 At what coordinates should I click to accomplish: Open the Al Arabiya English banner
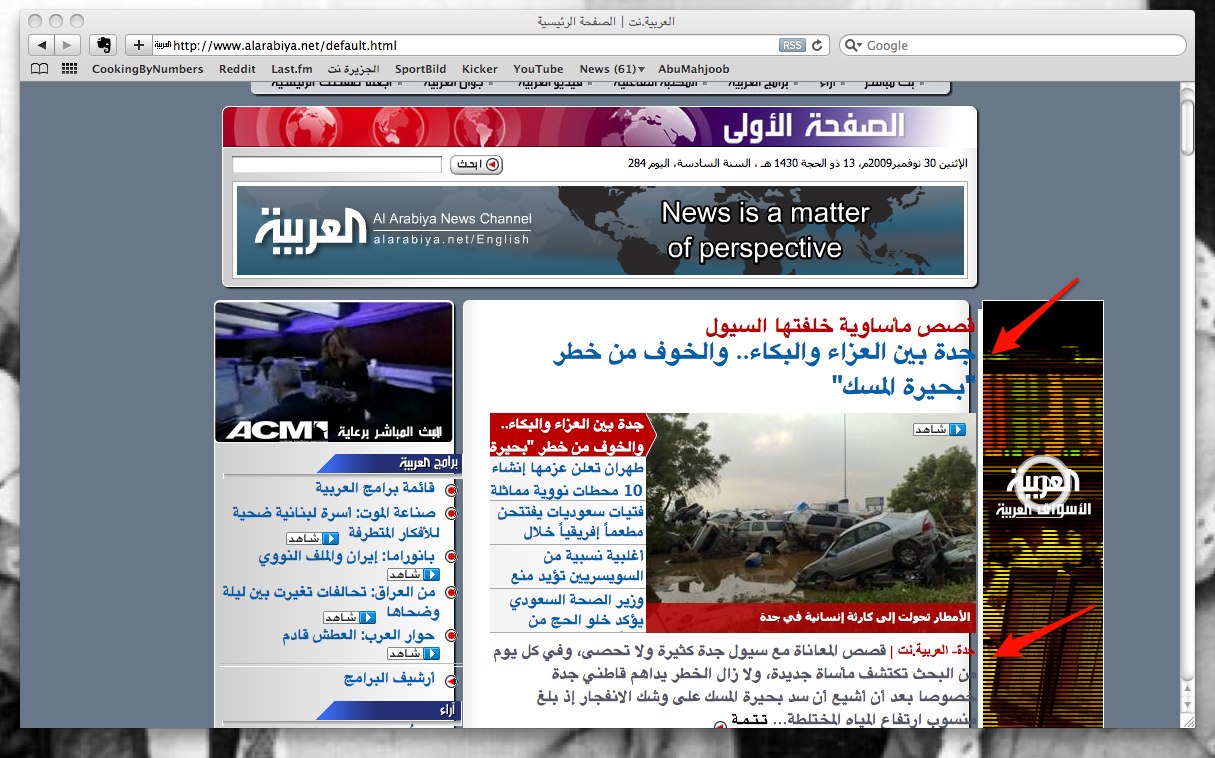click(600, 230)
